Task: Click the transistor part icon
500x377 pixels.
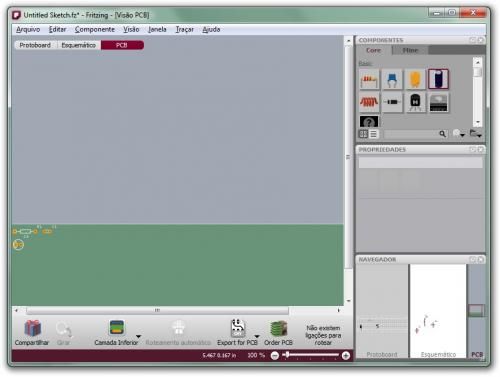Action: click(415, 102)
